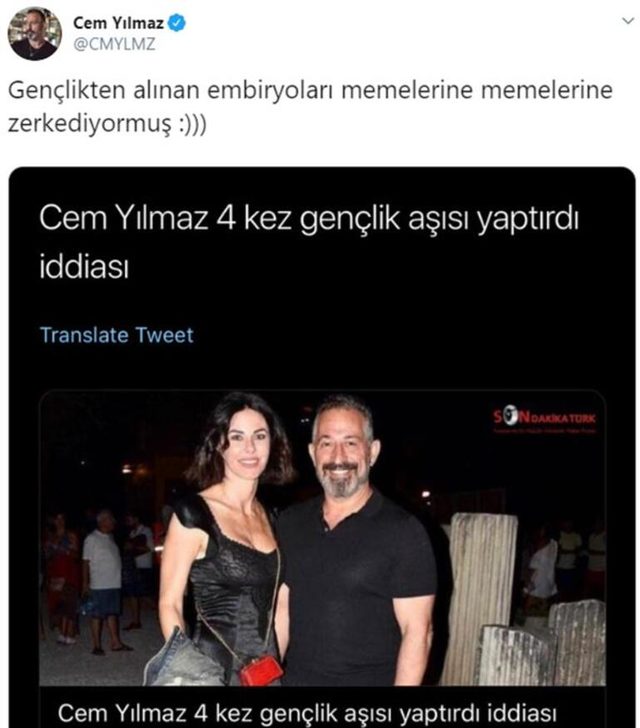Click the empty black area beside Translate Tweet
Image resolution: width=640 pixels, height=728 pixels.
click(395, 335)
